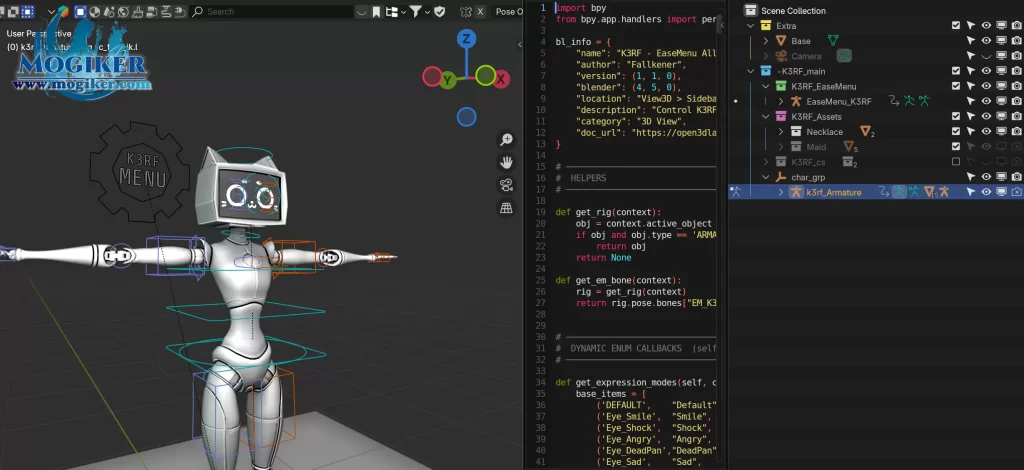The image size is (1024, 470).
Task: Click the camera data icon beside Camera row
Action: 844,56
